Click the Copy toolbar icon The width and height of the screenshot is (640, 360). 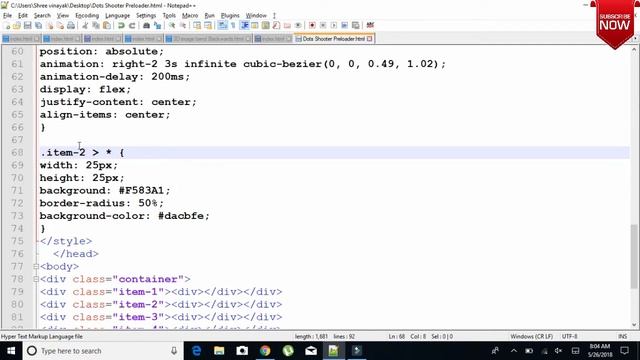(96, 26)
